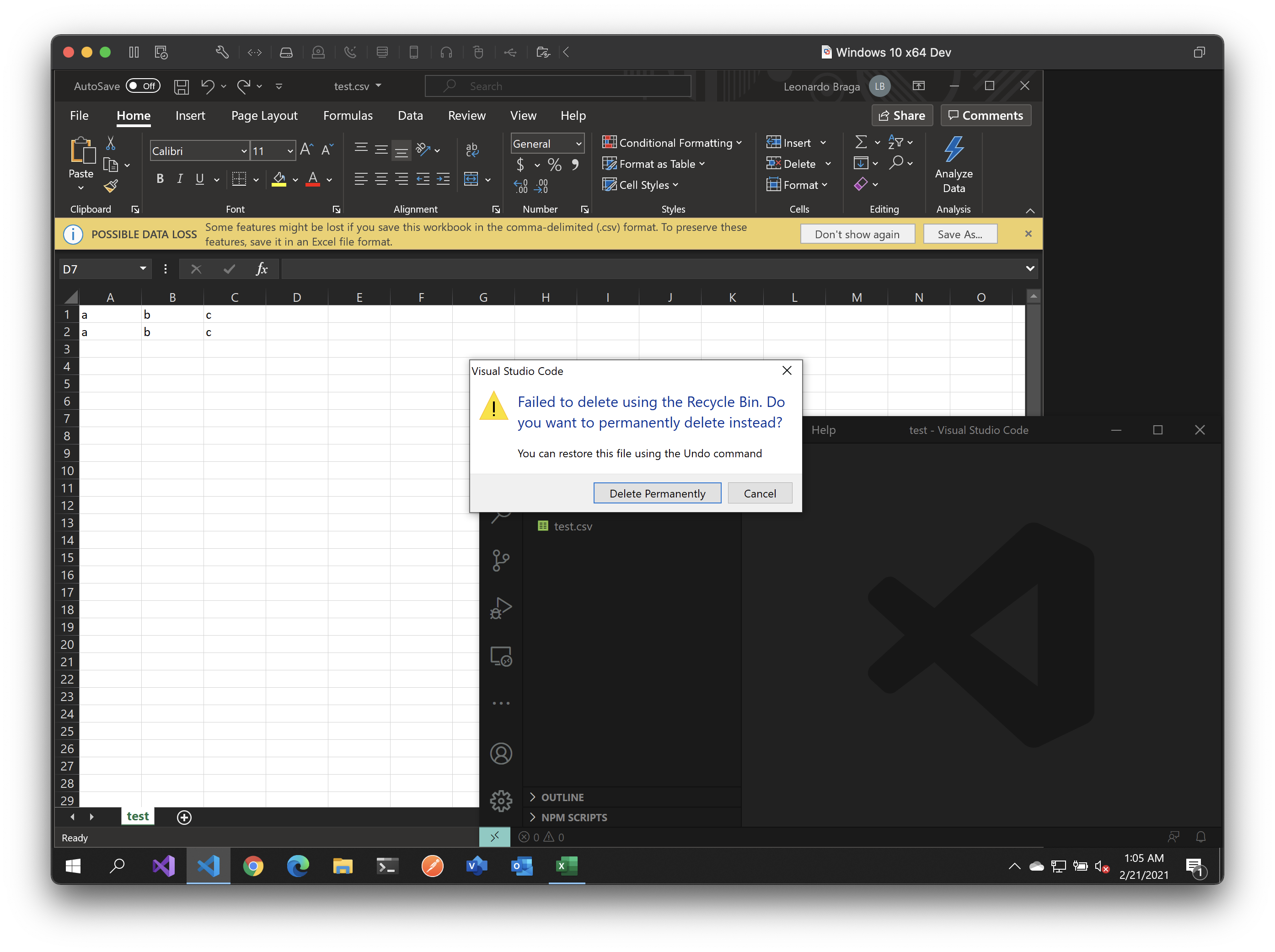This screenshot has height=952, width=1275.
Task: Select the test sheet tab
Action: point(137,816)
